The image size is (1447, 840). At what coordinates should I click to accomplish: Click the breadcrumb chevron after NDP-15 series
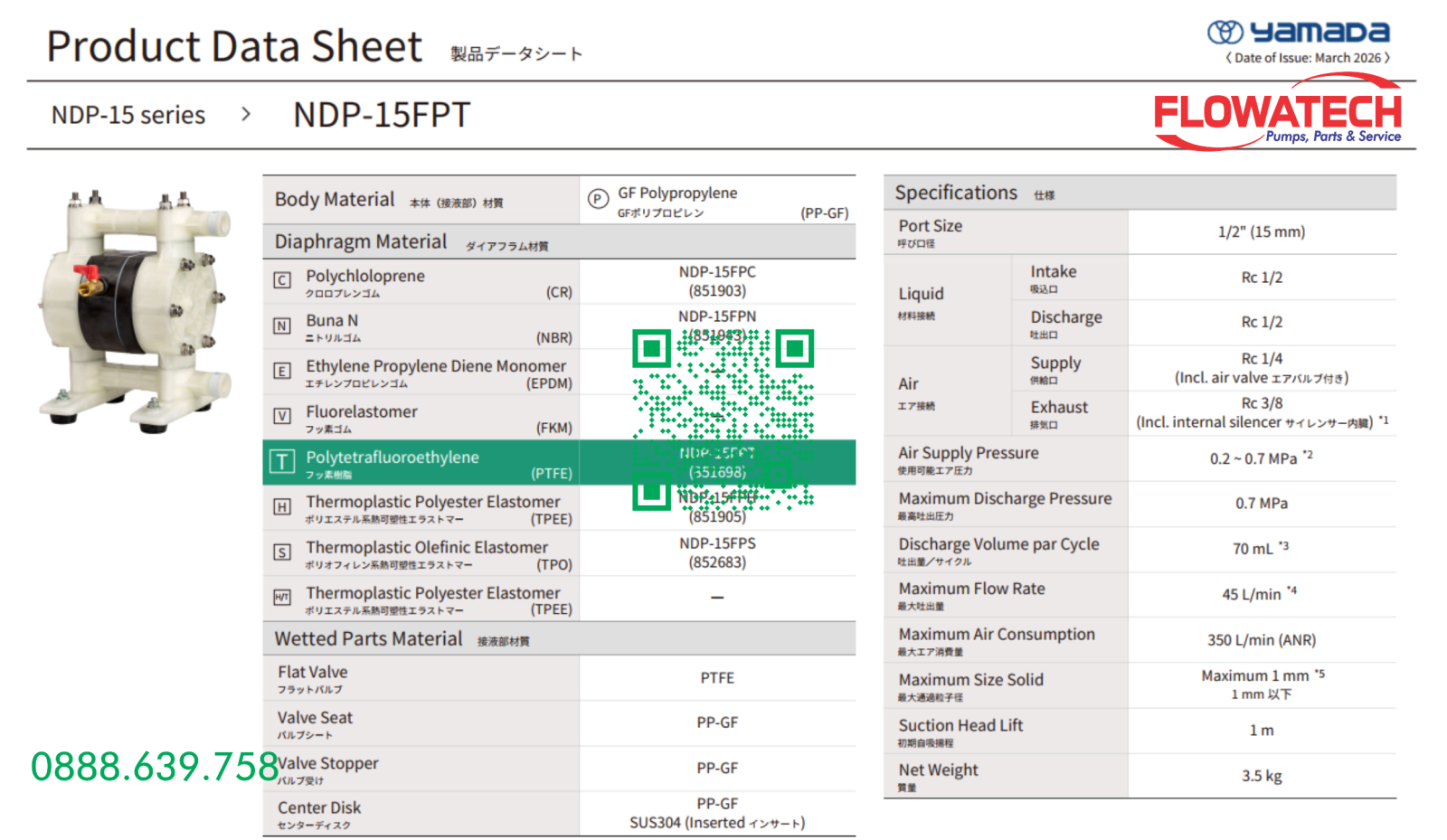click(x=246, y=114)
